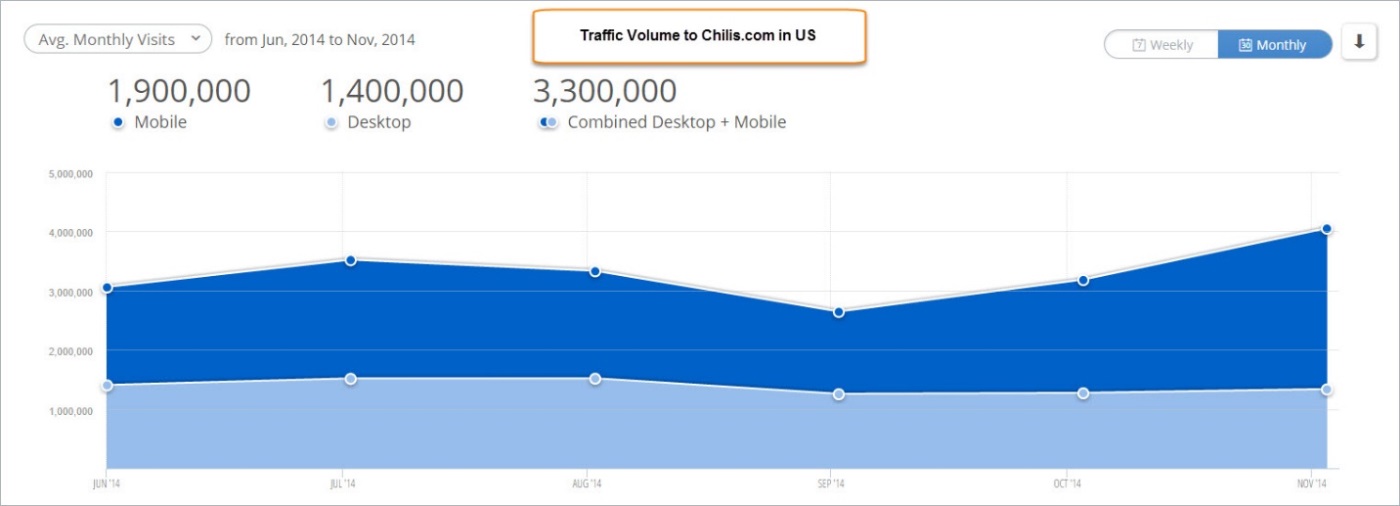This screenshot has width=1400, height=506.
Task: Click the calendar icon on Monthly
Action: pyautogui.click(x=1245, y=45)
